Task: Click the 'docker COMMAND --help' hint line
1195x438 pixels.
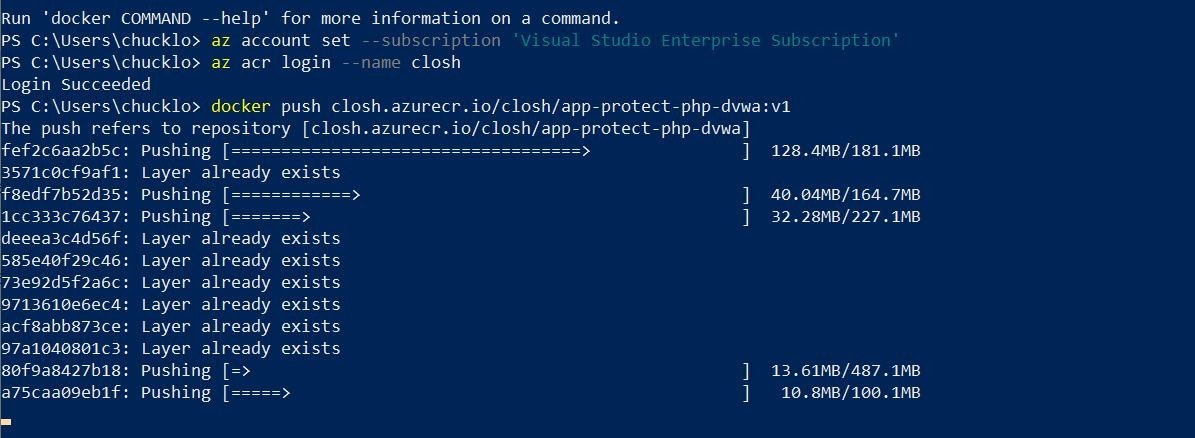Action: click(x=311, y=18)
